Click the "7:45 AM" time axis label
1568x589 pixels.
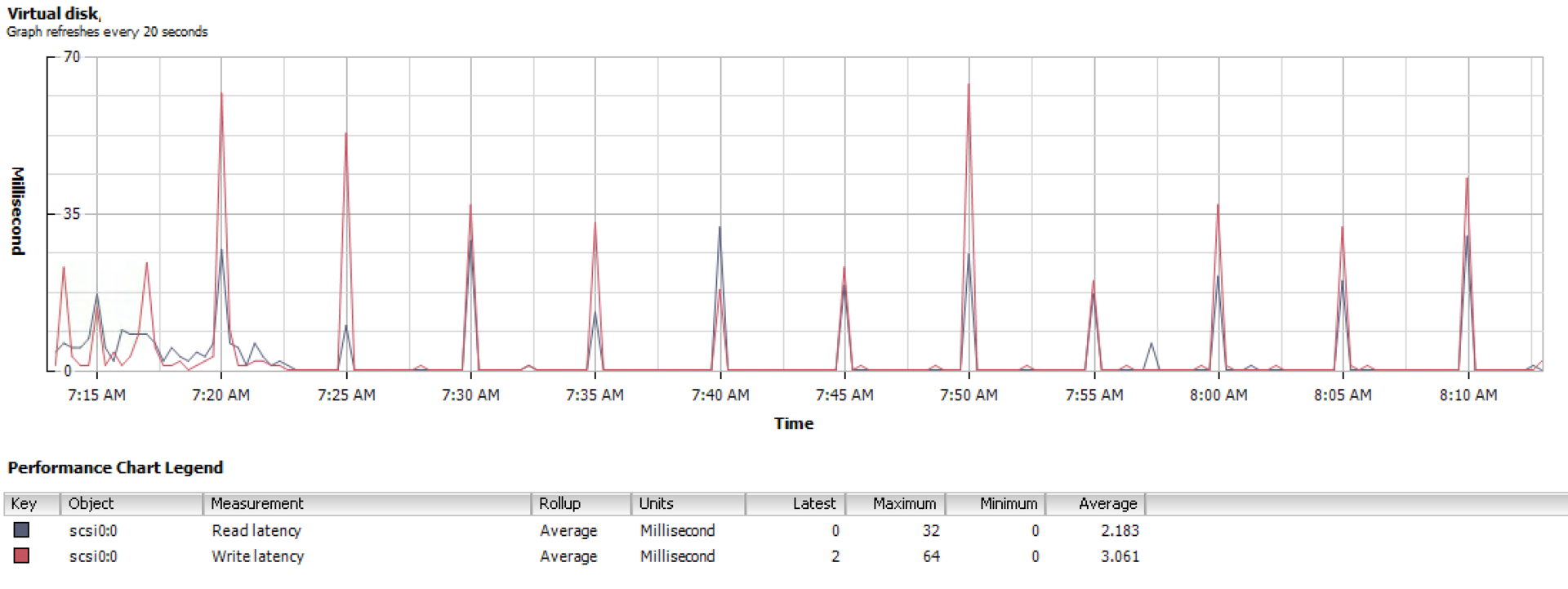[844, 395]
